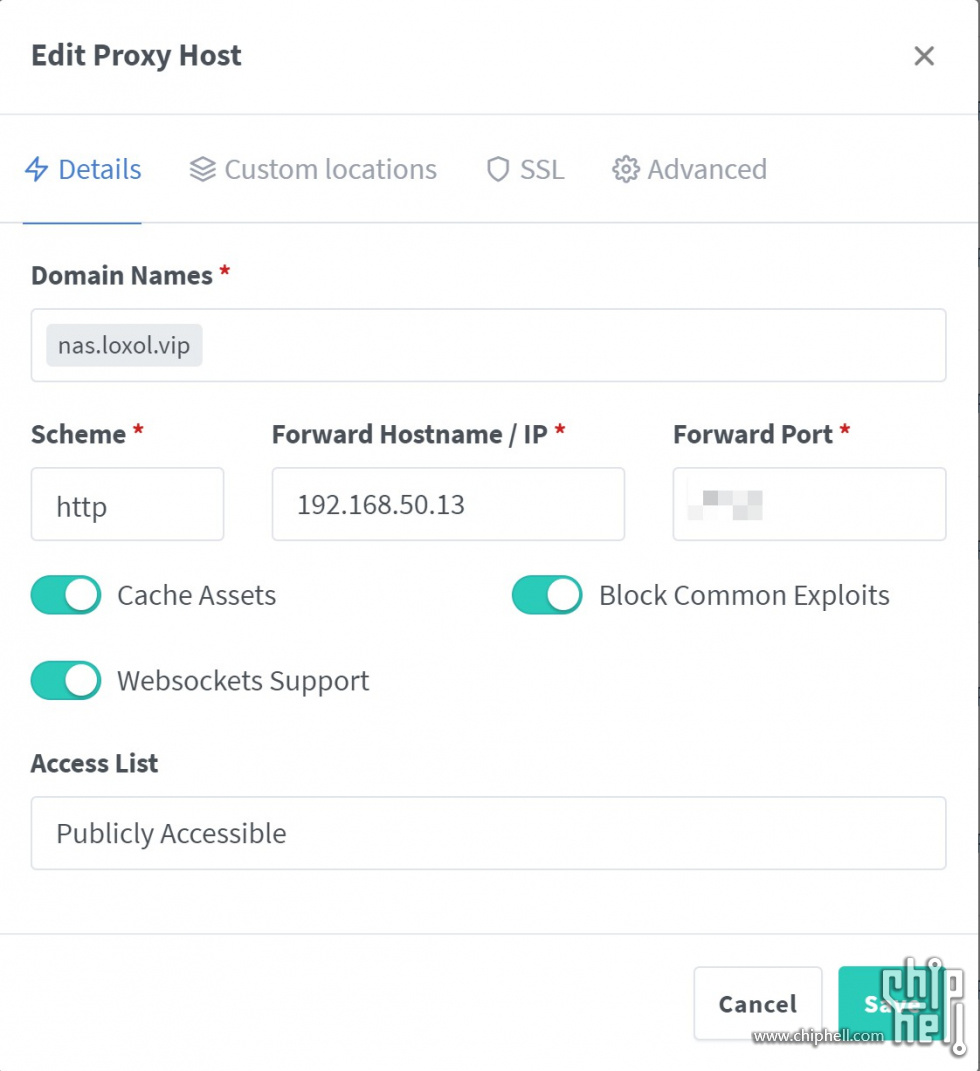
Task: Click the gear Advanced icon
Action: (626, 169)
